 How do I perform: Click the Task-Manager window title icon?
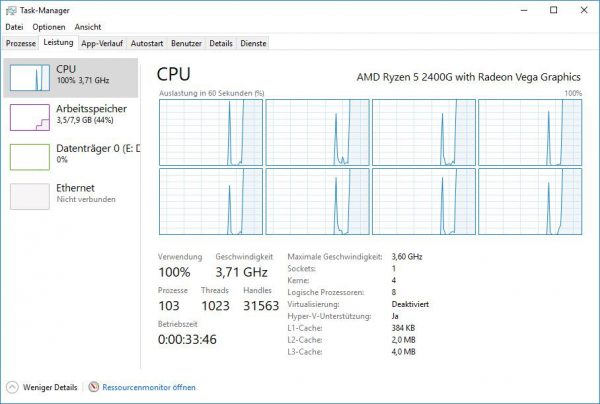(x=11, y=10)
